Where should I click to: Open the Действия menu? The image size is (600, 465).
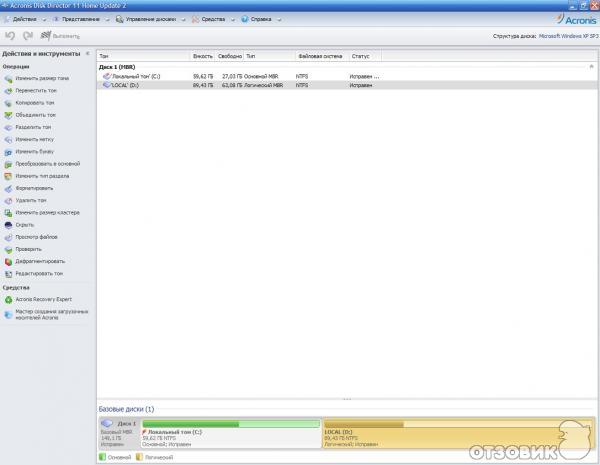tap(25, 19)
